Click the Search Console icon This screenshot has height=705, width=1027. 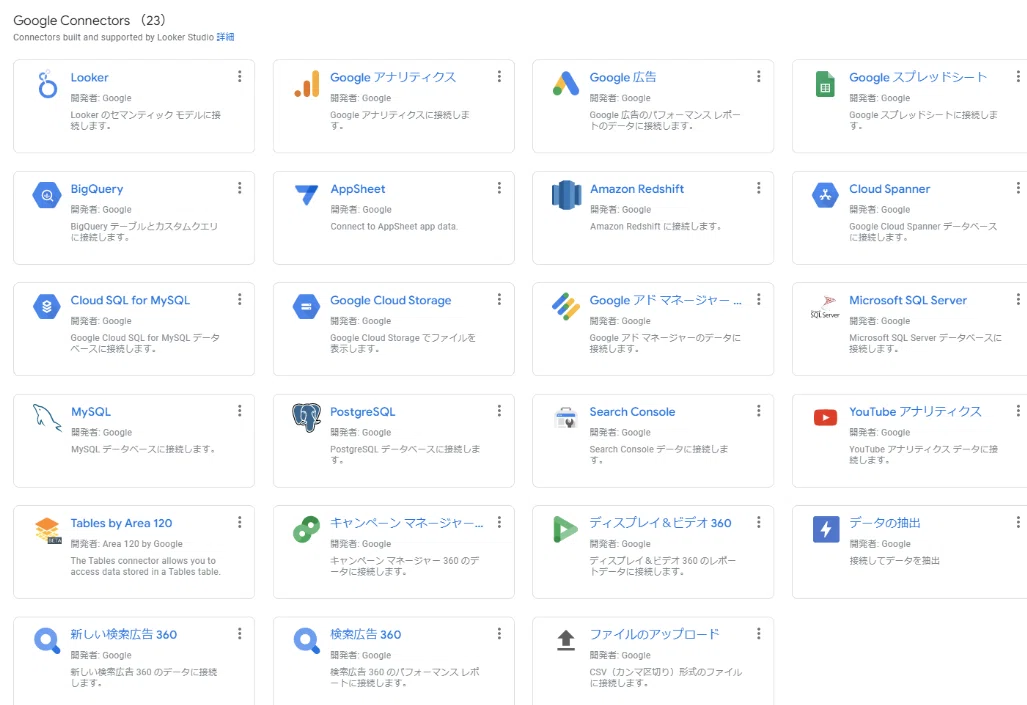tap(566, 417)
